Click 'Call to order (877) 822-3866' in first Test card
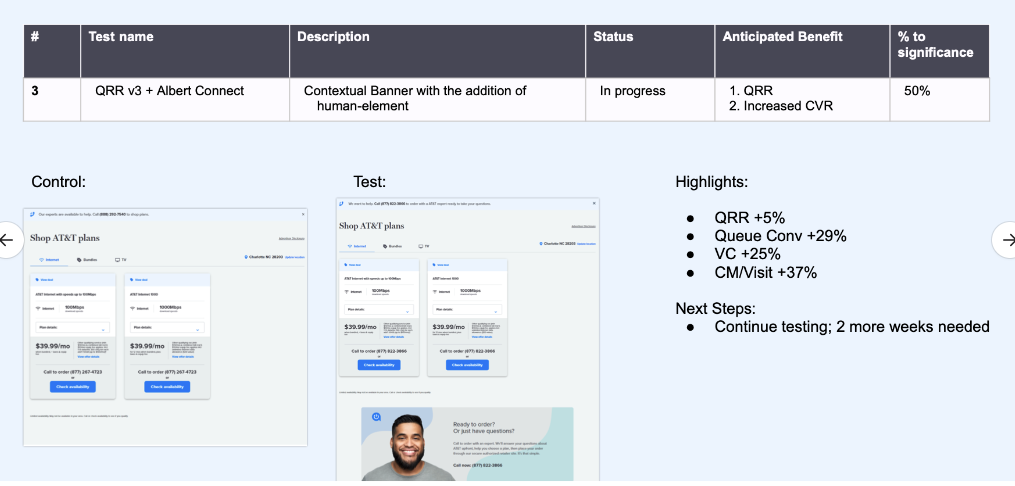Viewport: 1015px width, 486px height. 379,351
